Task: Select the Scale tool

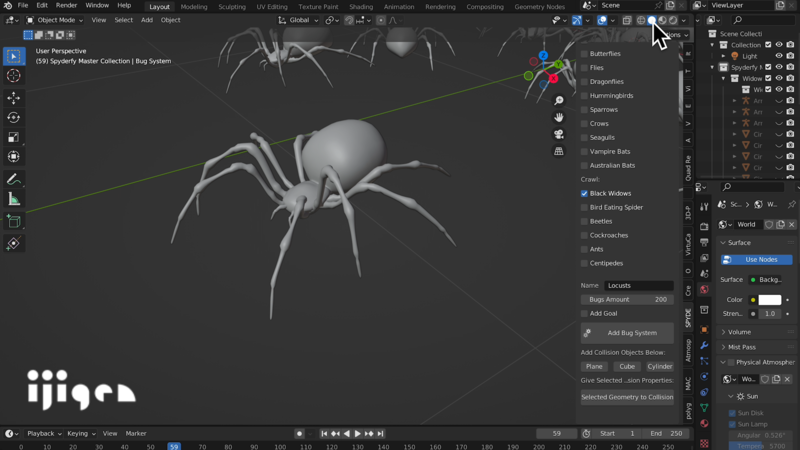Action: (14, 137)
